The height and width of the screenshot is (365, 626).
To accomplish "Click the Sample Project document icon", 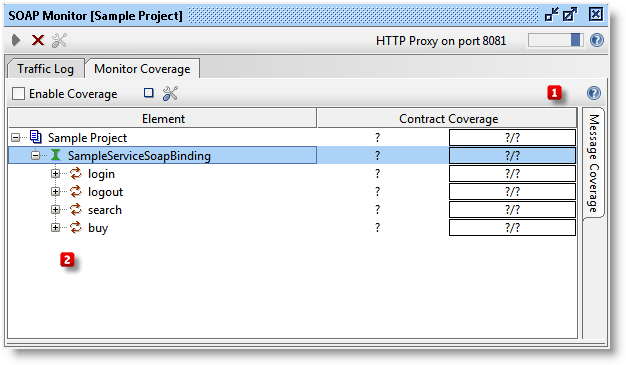I will click(x=36, y=137).
